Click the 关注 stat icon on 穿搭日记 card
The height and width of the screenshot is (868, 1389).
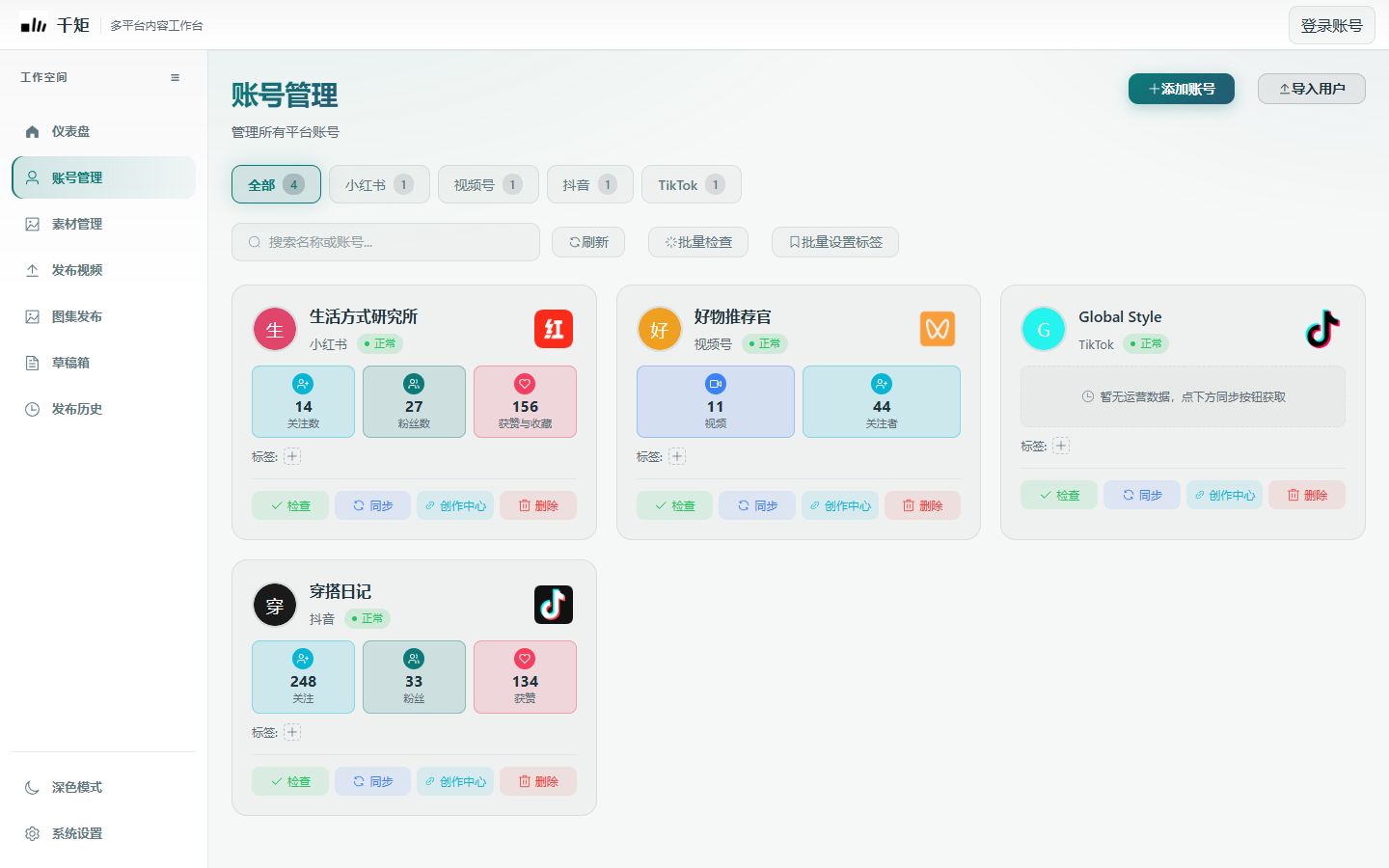point(303,659)
